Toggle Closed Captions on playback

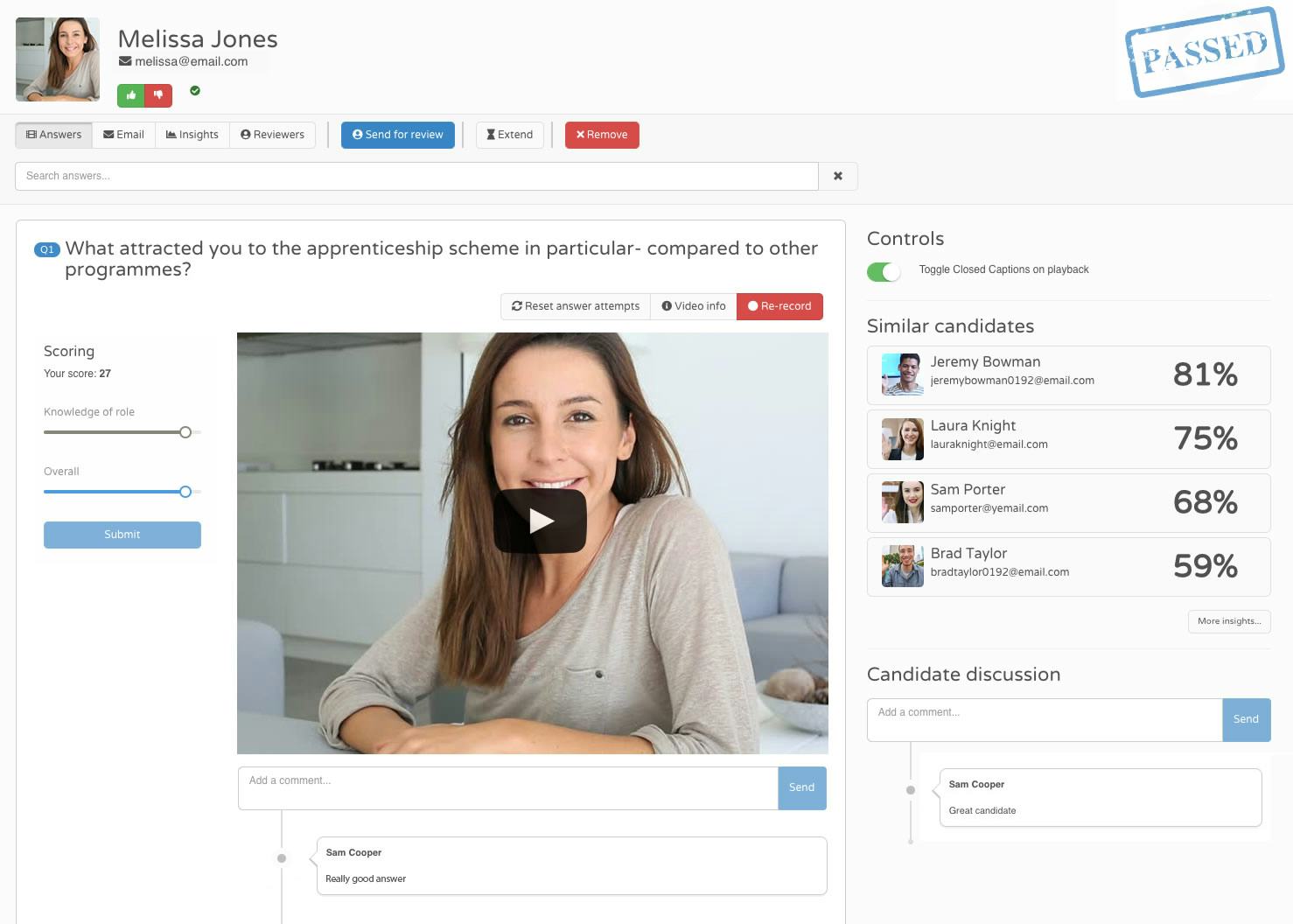(x=884, y=271)
